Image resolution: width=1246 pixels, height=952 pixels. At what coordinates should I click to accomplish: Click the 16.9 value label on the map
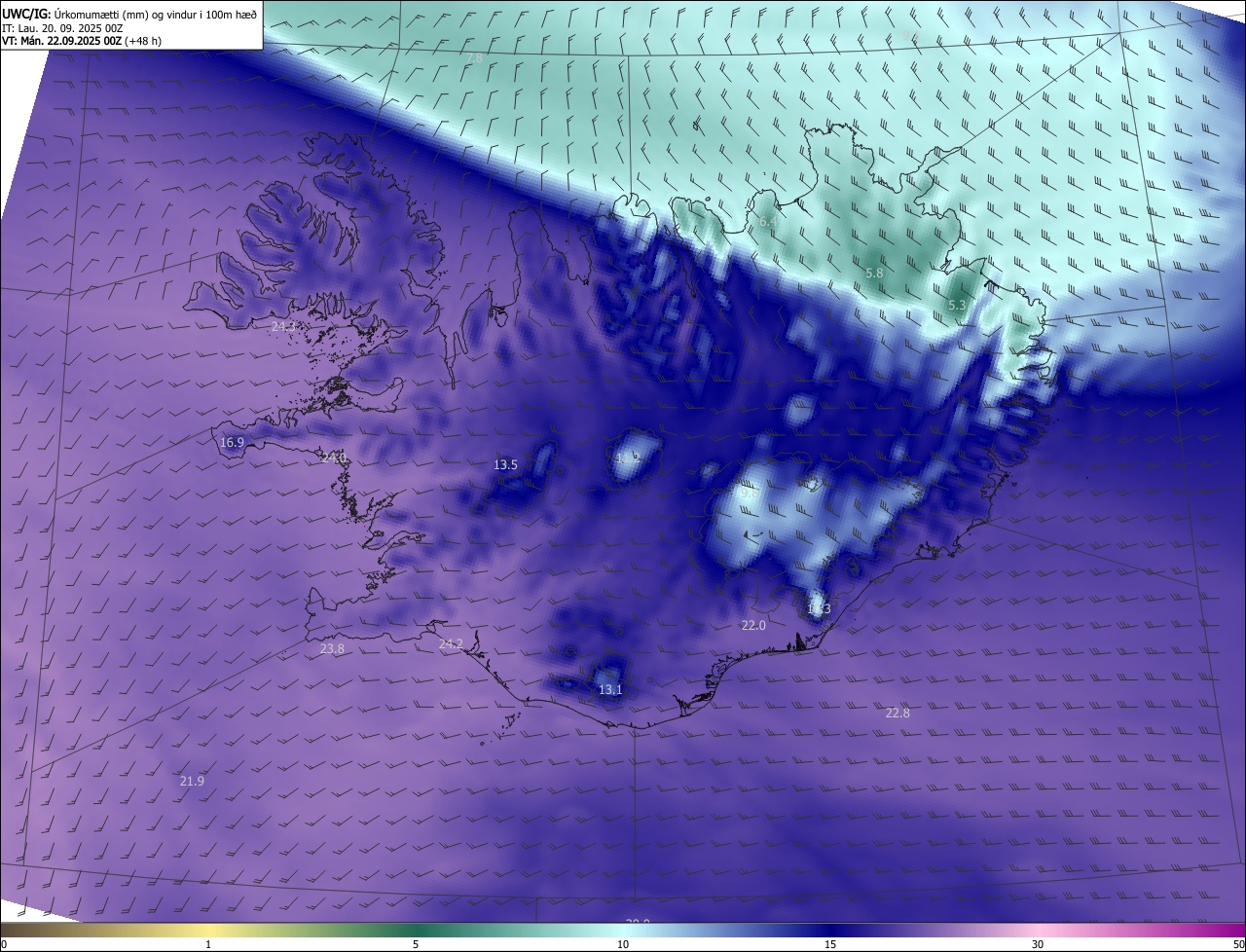click(x=232, y=443)
